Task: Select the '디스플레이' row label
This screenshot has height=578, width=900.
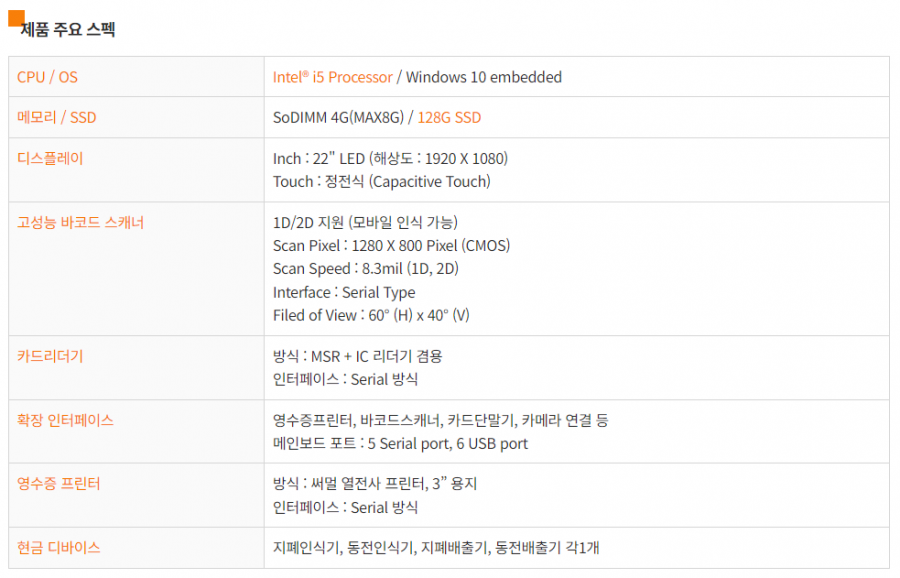Action: (51, 158)
